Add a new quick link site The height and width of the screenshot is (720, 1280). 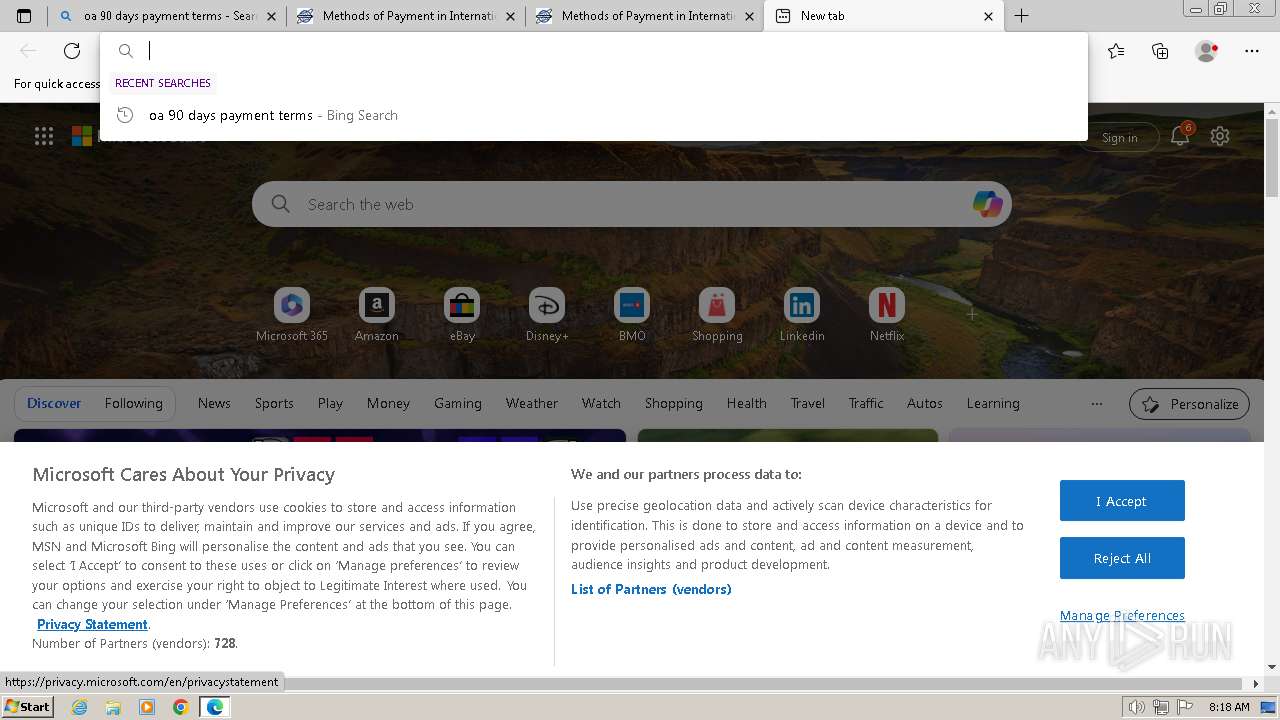point(972,314)
